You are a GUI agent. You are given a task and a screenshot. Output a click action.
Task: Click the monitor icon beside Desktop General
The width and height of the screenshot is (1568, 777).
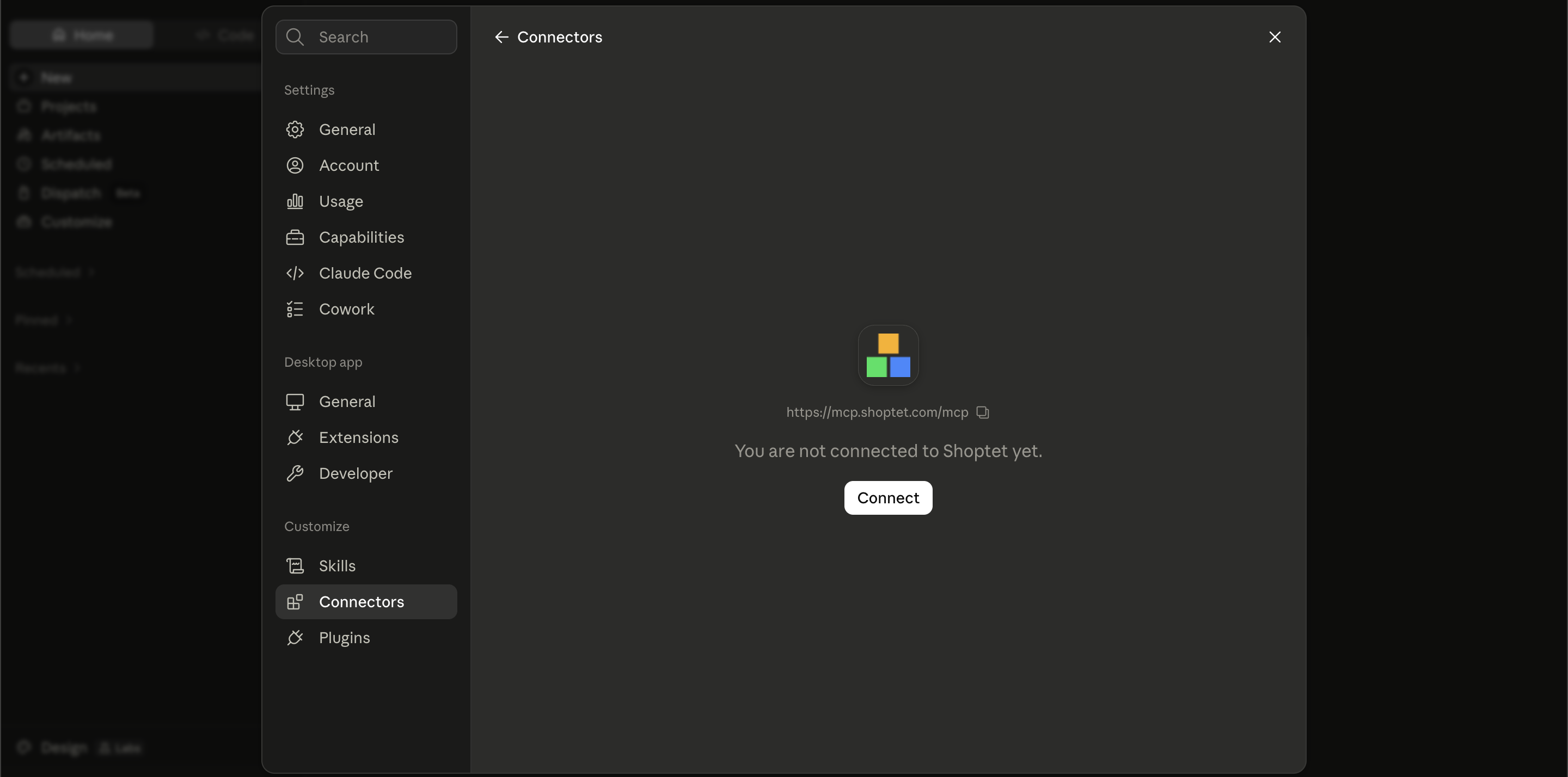(x=295, y=402)
